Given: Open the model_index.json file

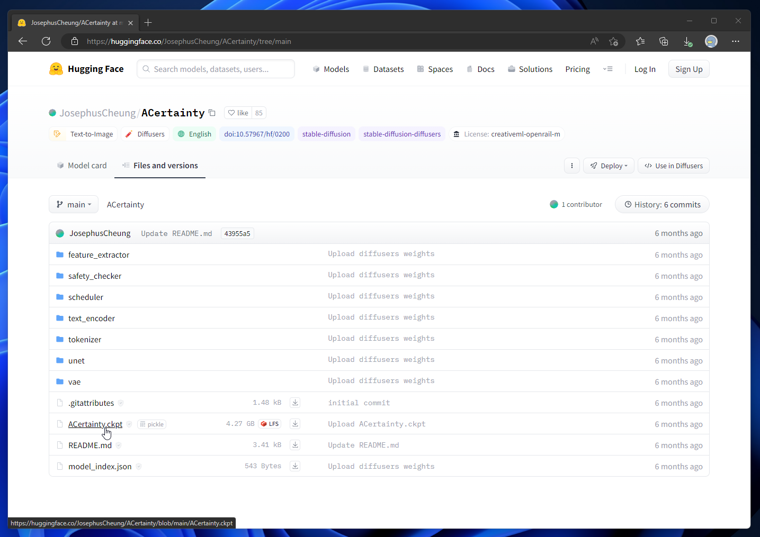Looking at the screenshot, I should click(99, 466).
